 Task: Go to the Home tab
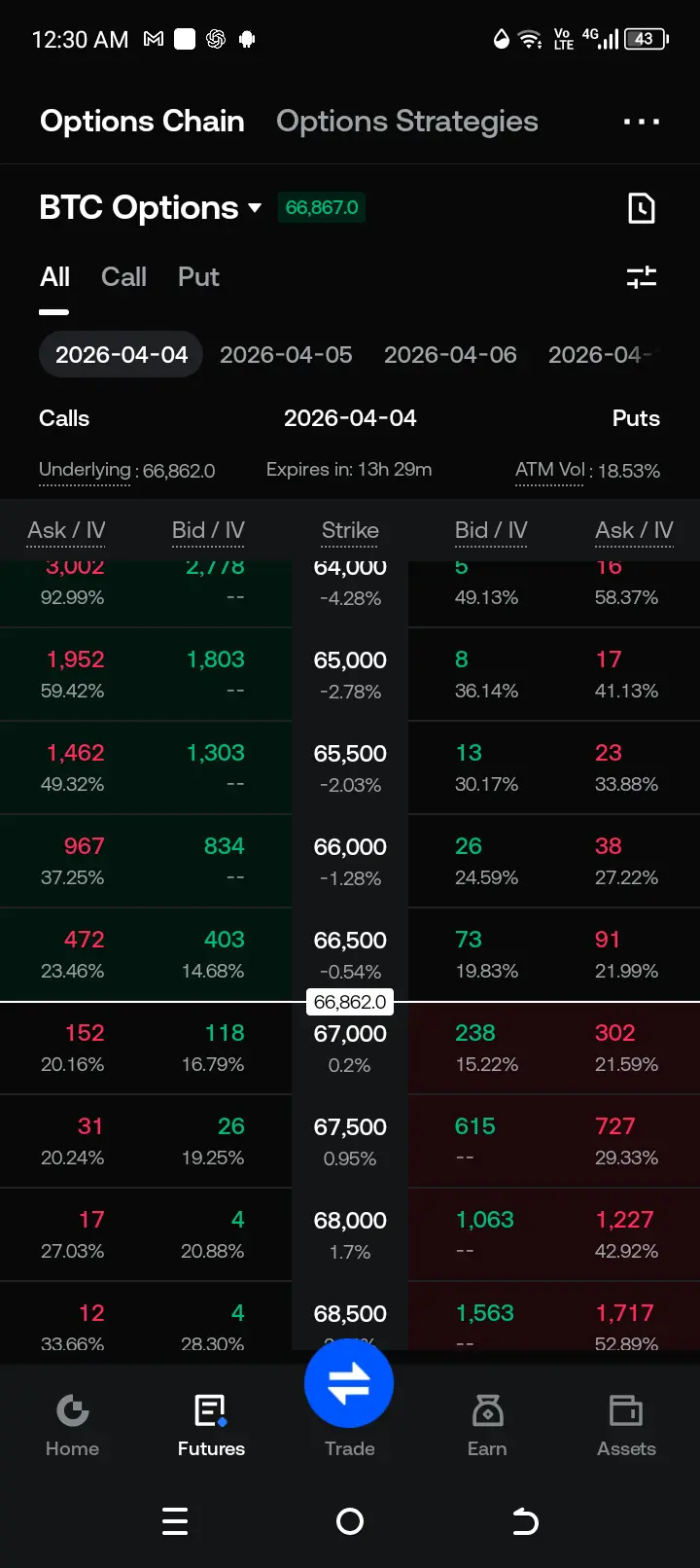click(x=72, y=1425)
